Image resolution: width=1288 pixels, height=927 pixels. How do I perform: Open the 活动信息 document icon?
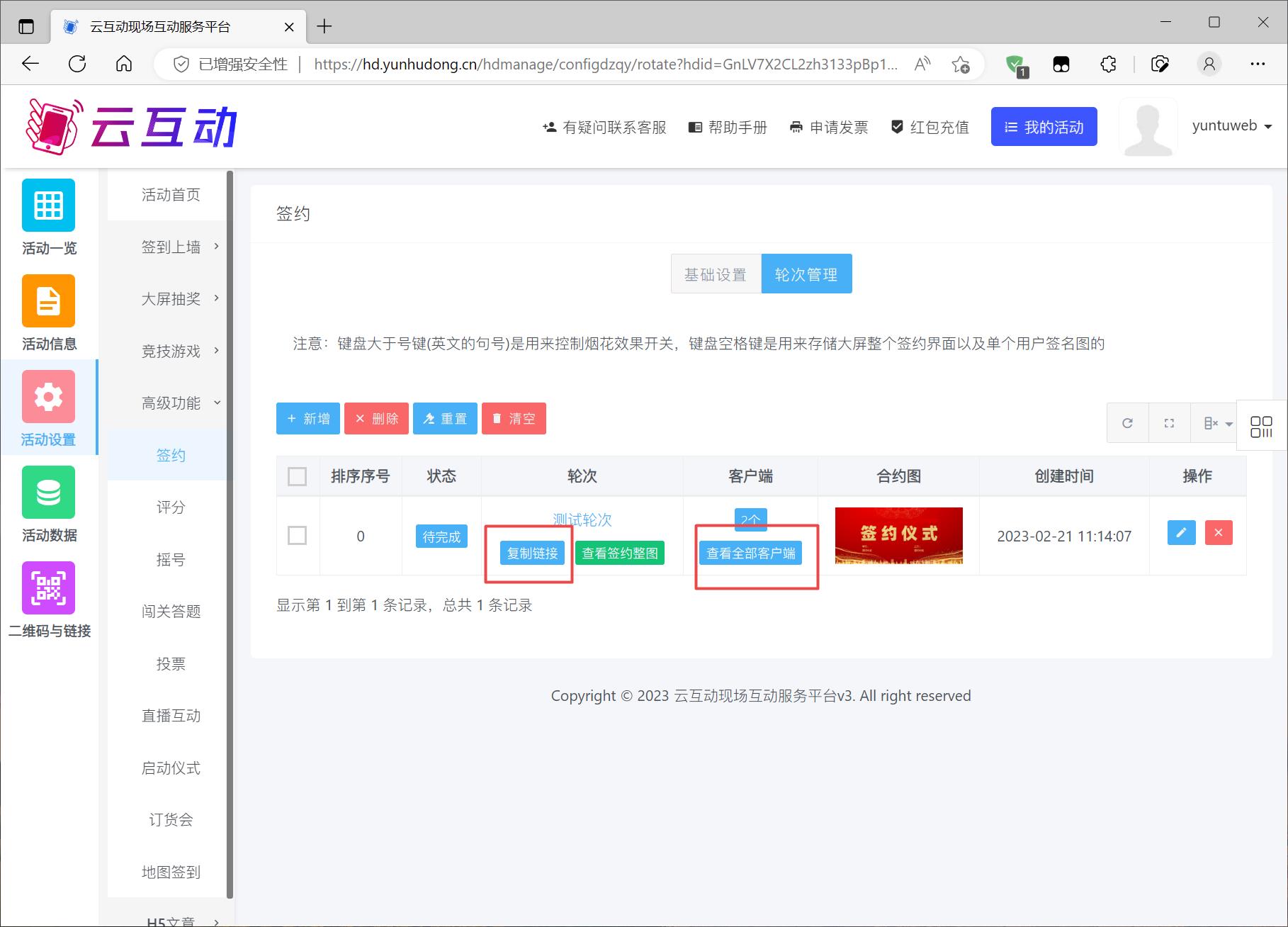click(x=48, y=301)
